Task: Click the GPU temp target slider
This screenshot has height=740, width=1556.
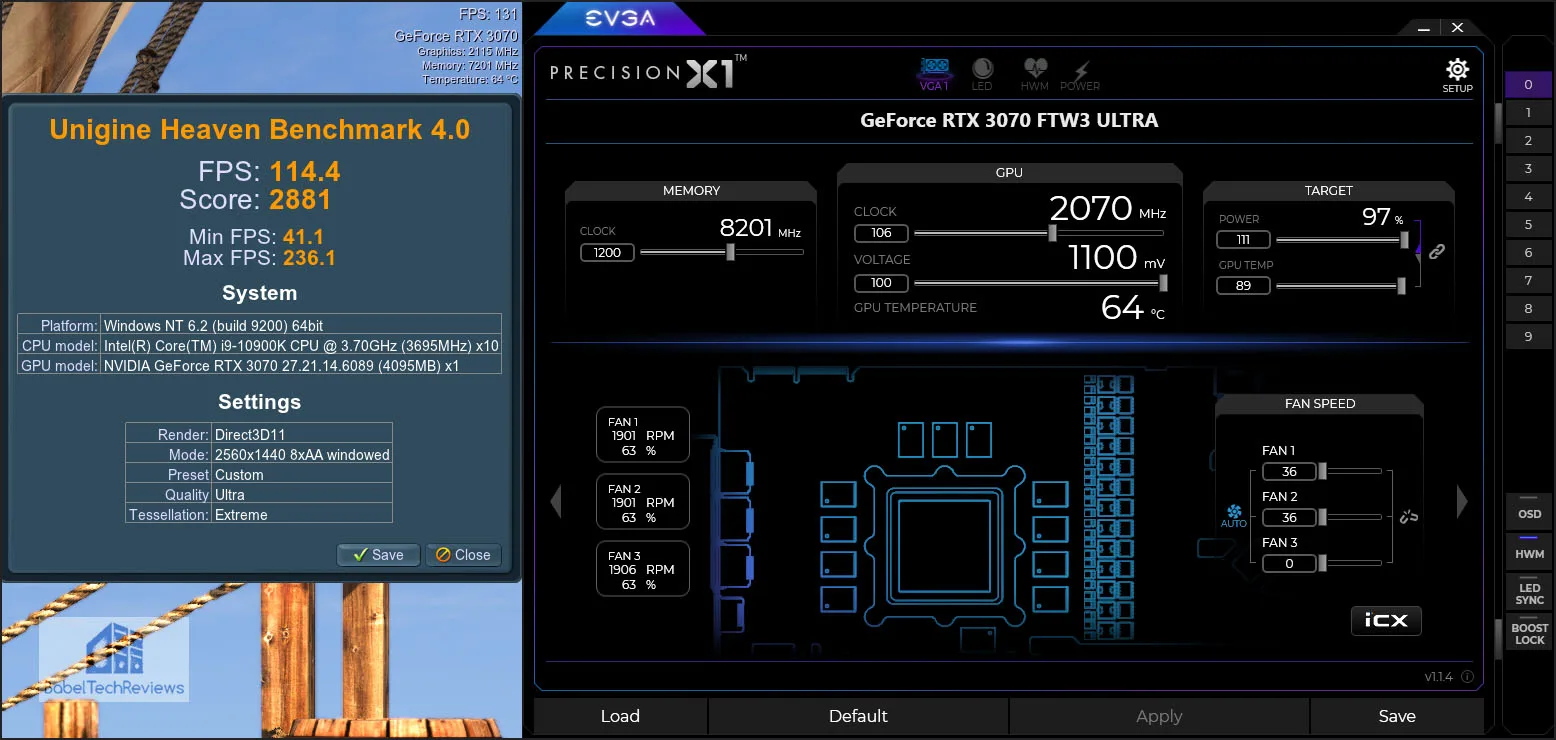Action: tap(1341, 286)
